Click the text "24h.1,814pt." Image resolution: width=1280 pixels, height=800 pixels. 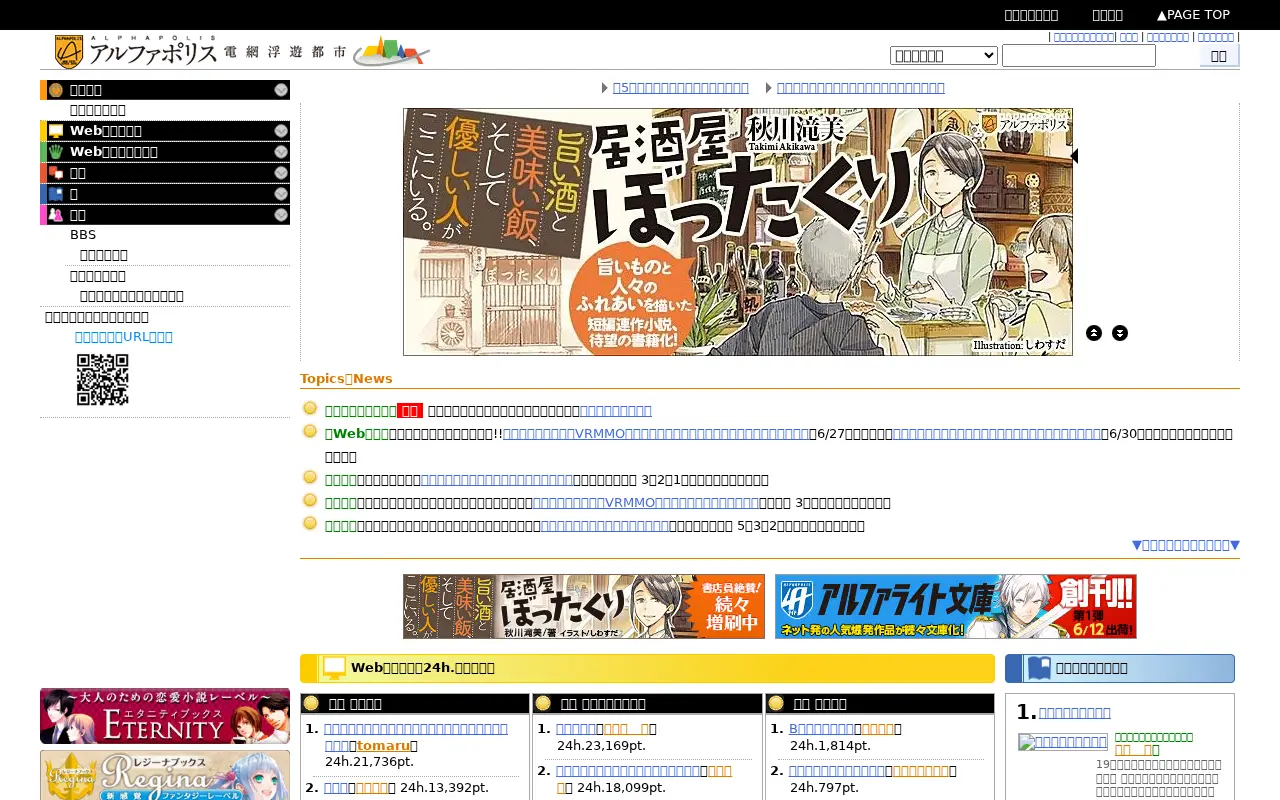pyautogui.click(x=830, y=746)
